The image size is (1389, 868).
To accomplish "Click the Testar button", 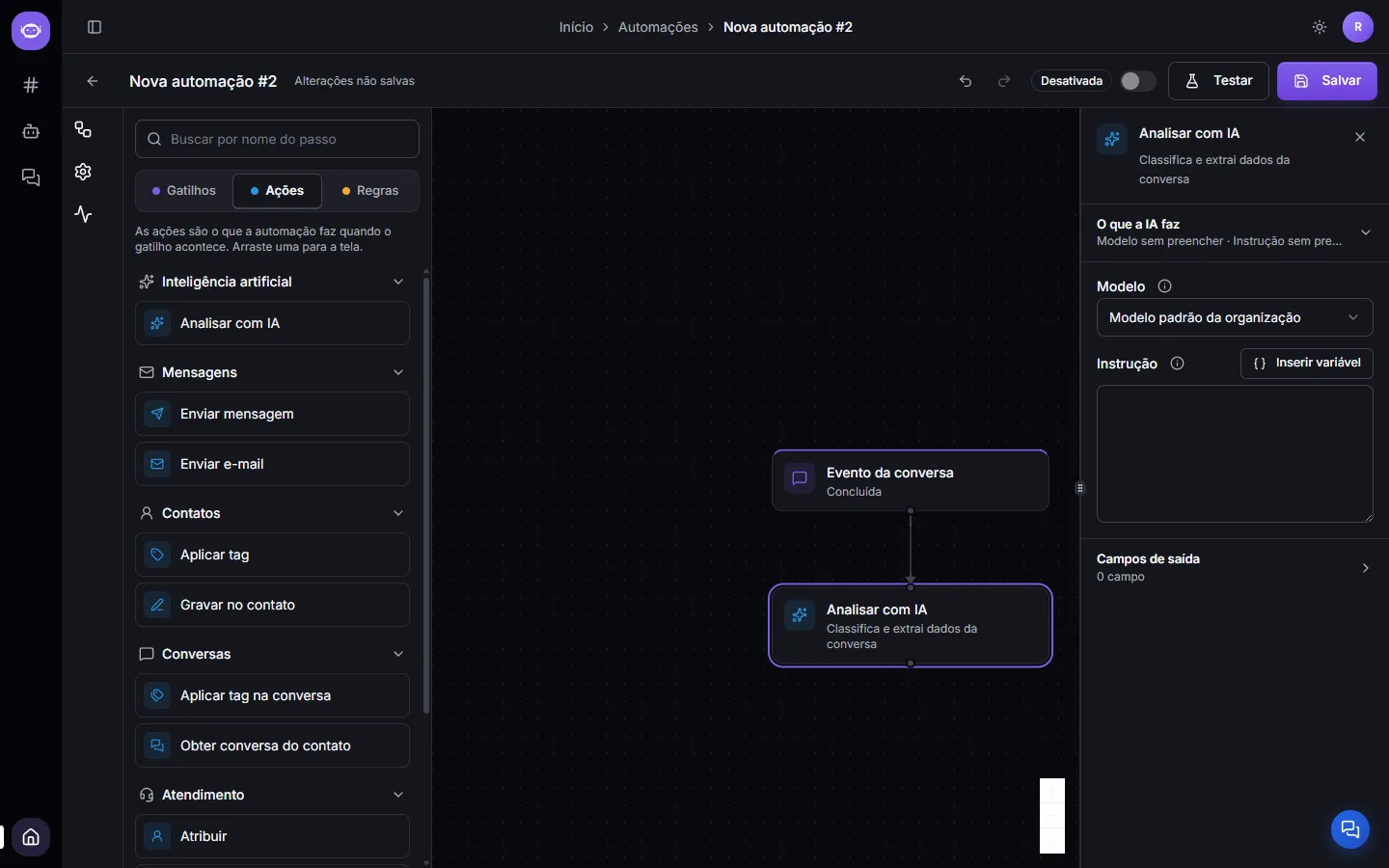I will pos(1218,81).
